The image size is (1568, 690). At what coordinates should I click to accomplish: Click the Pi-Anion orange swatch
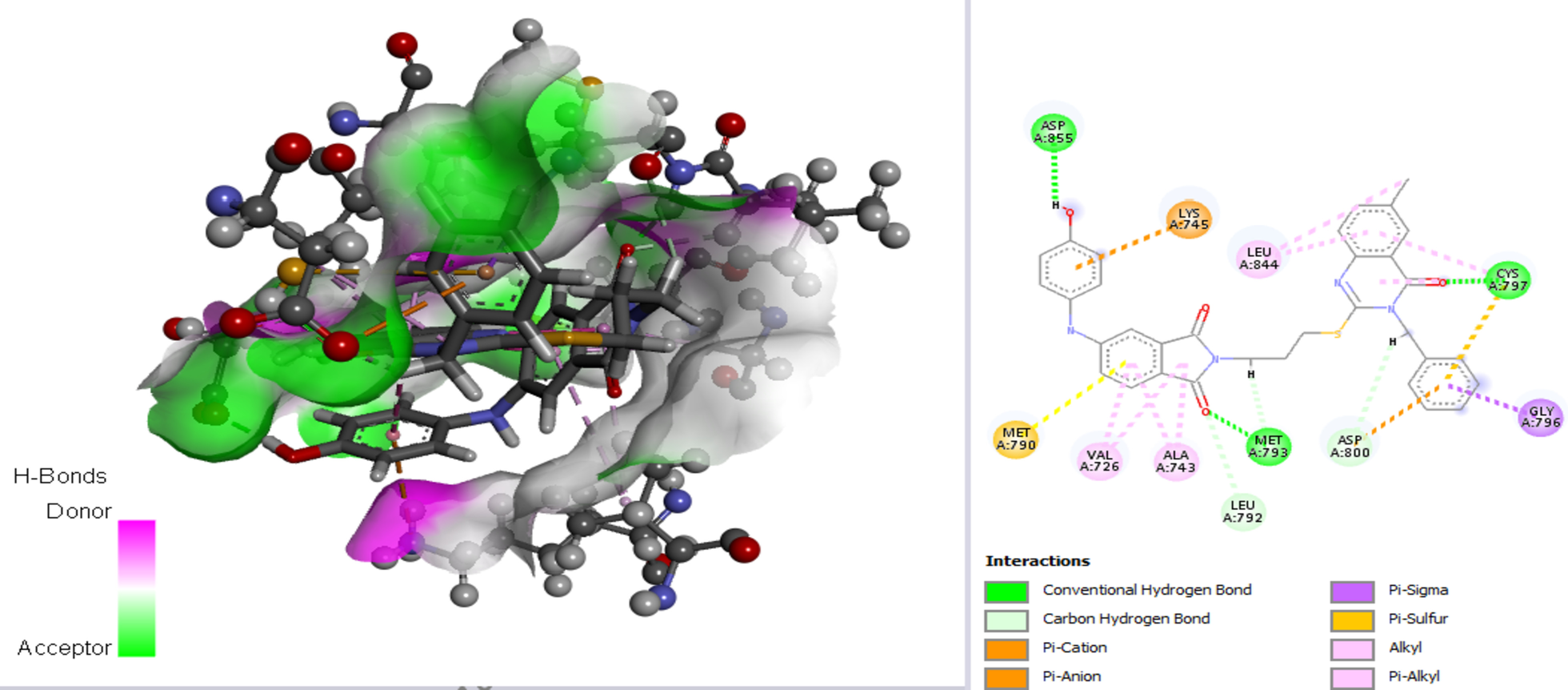tap(1006, 678)
